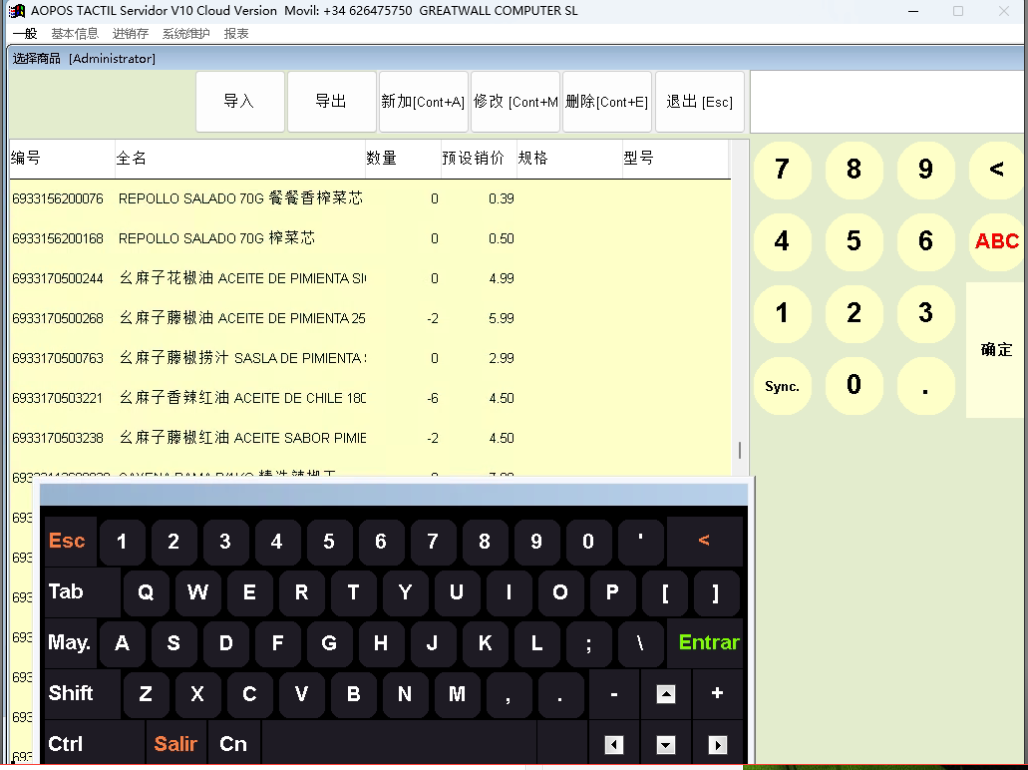Click the 导入 import button

tap(239, 101)
